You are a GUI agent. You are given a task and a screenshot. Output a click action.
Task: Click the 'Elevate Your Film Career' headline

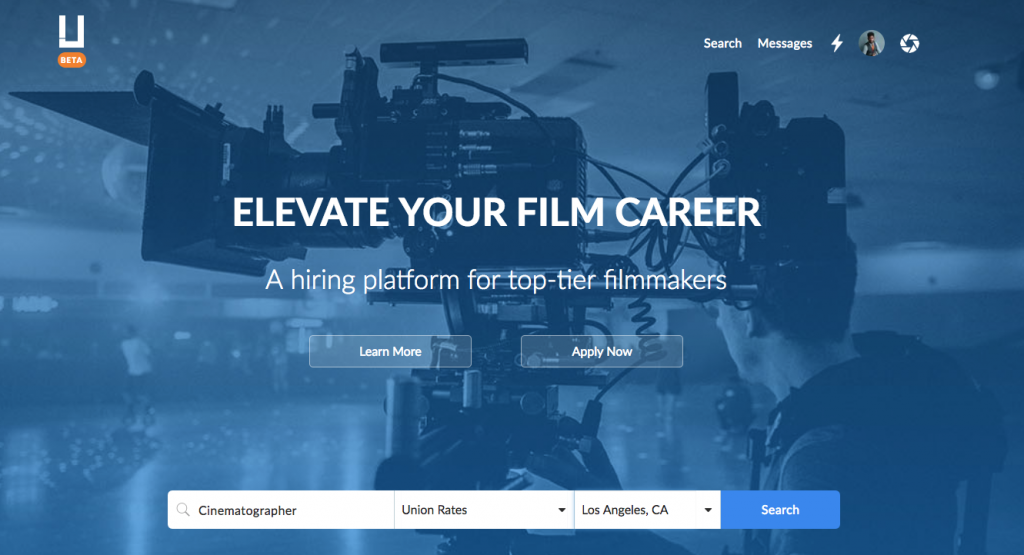click(x=496, y=212)
